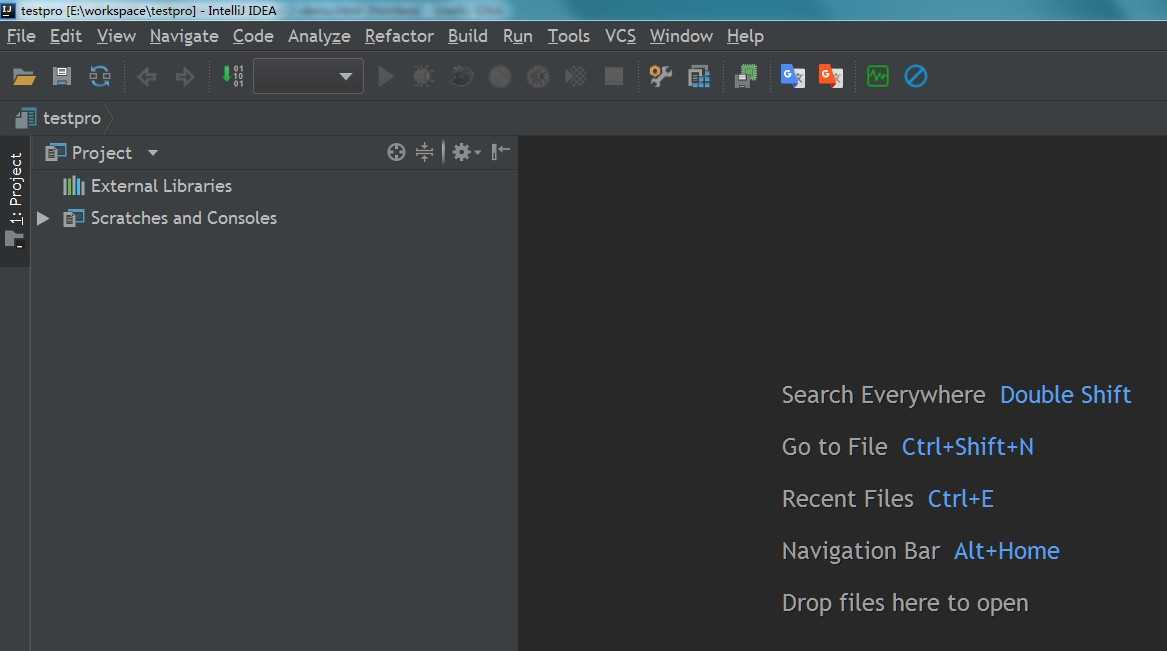Open the Analyze menu
Viewport: 1167px width, 651px height.
[319, 36]
